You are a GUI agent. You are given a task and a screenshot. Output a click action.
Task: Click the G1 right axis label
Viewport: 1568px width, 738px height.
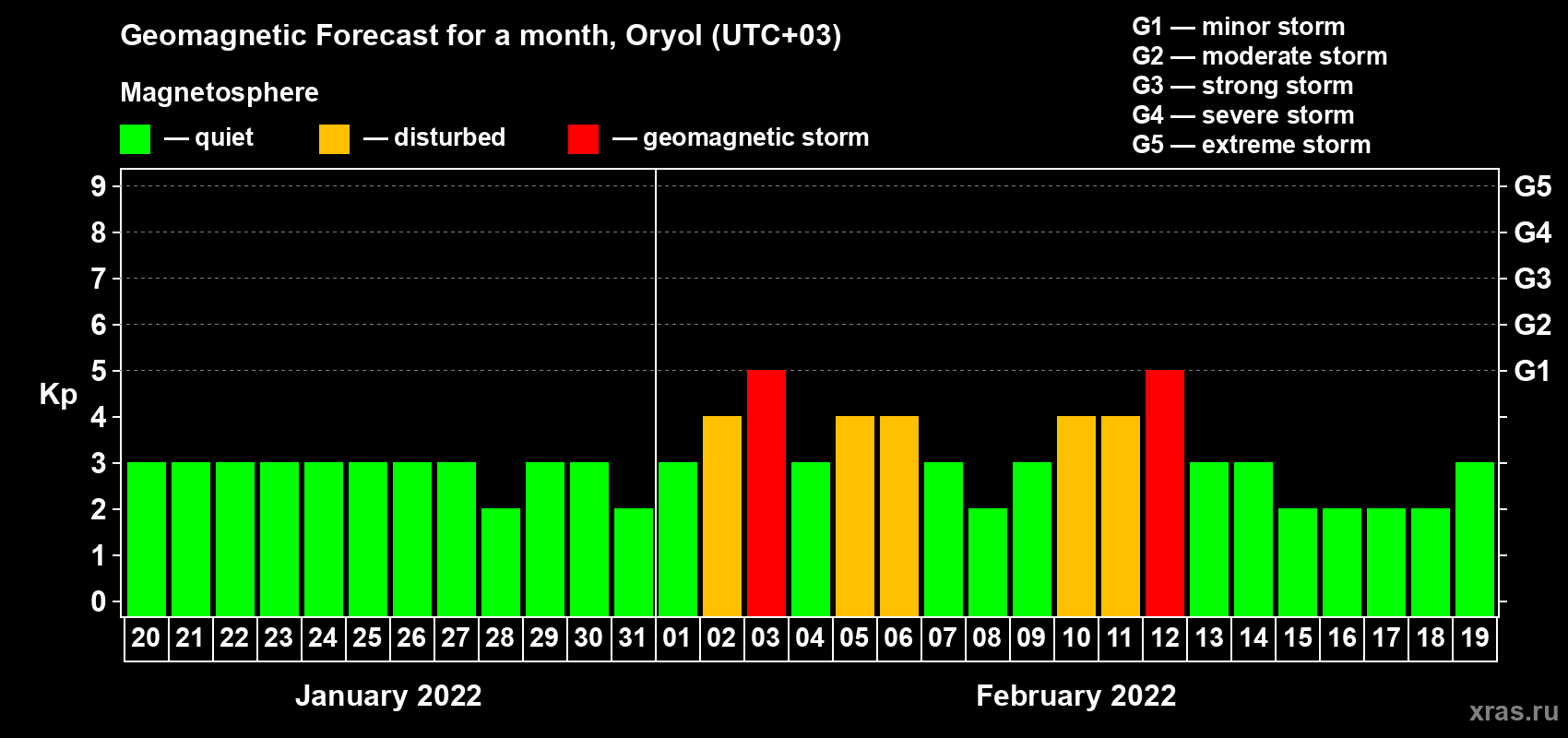(1532, 371)
